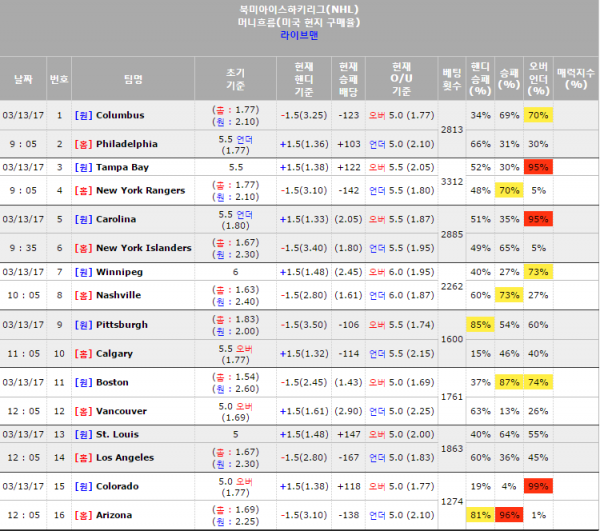Click the 날짜 column header
This screenshot has height=531, width=600.
23,79
